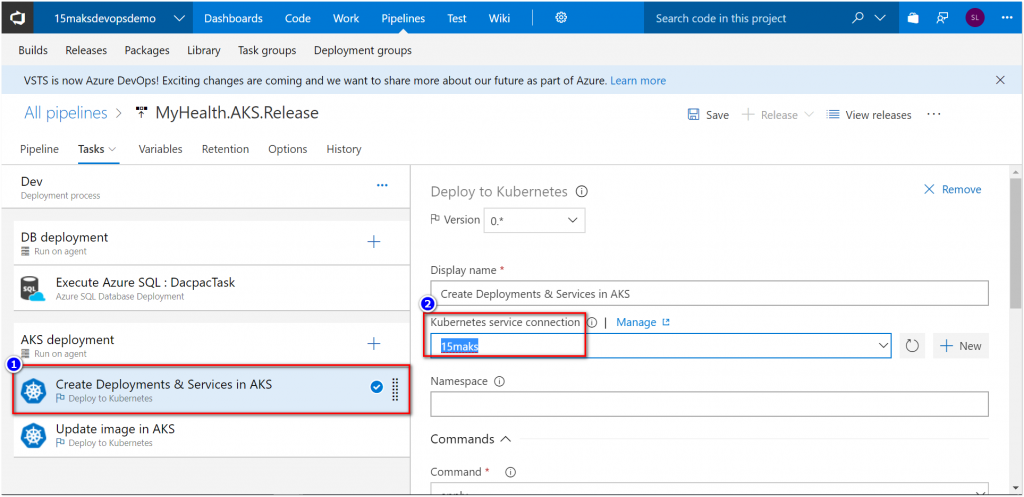Screen dimensions: 1024x497
Task: Focus the Namespace input field
Action: click(709, 404)
